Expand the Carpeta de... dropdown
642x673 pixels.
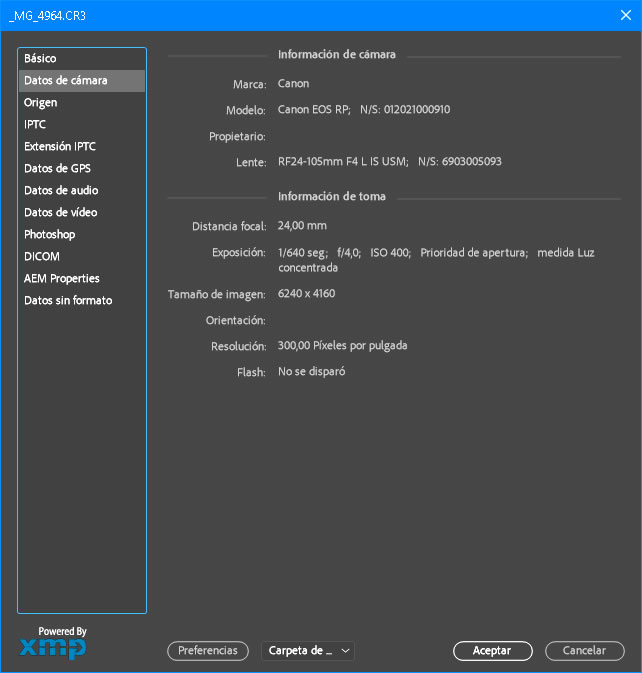[x=308, y=651]
